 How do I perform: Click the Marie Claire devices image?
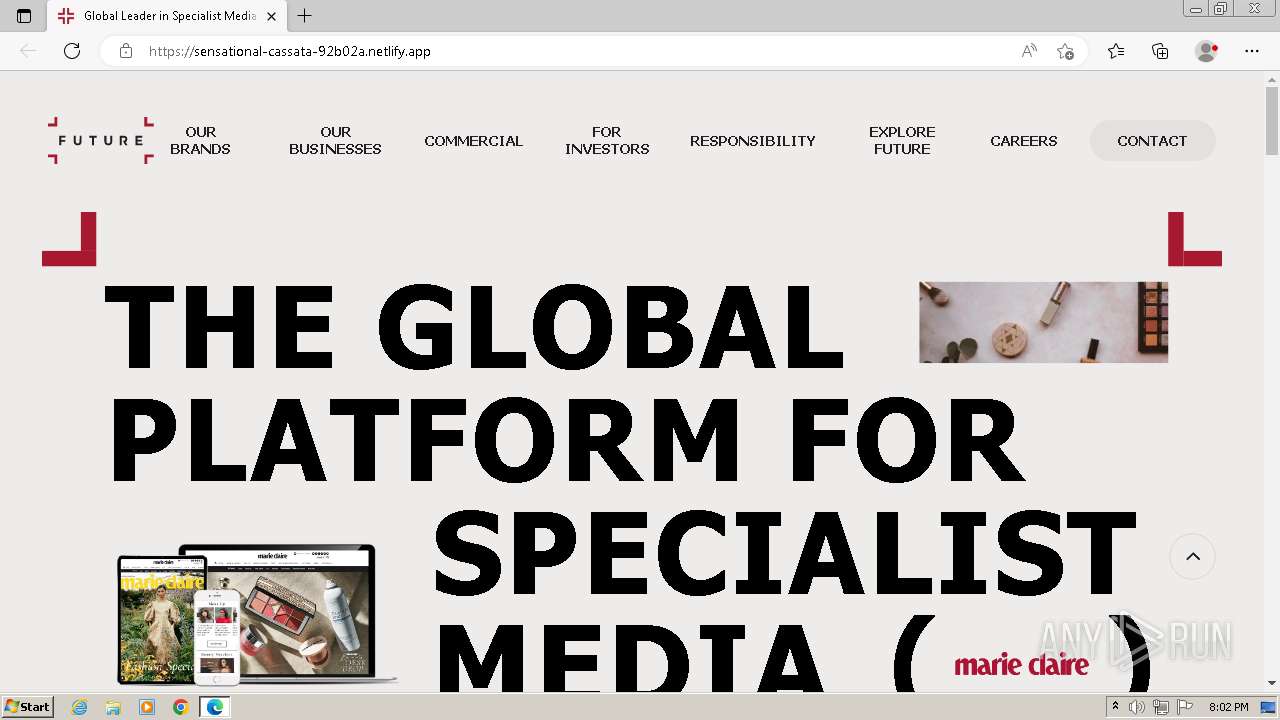[x=257, y=615]
